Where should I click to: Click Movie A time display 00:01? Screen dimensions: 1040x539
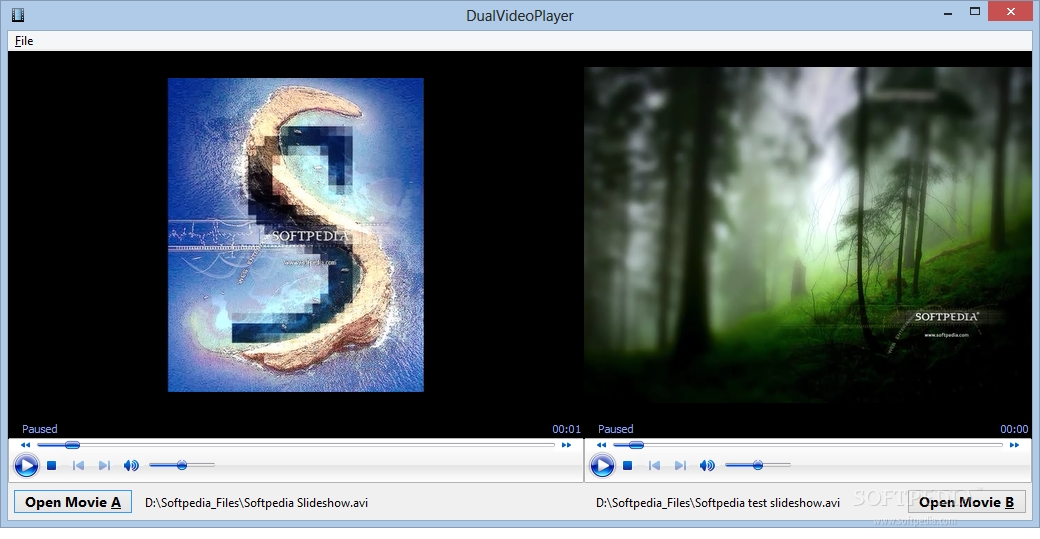click(566, 429)
